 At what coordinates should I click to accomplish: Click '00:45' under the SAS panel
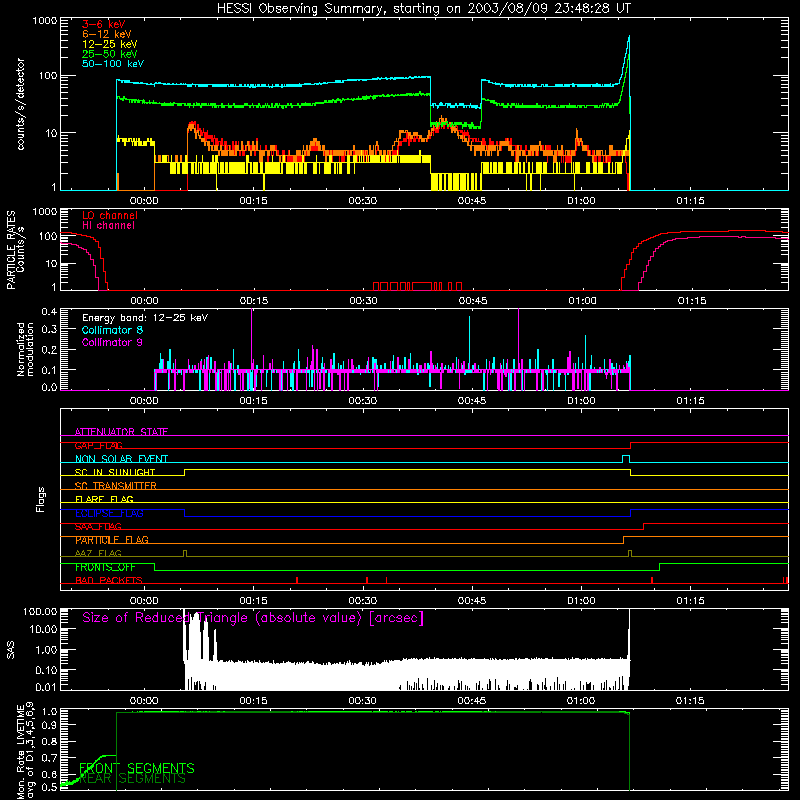pos(472,701)
